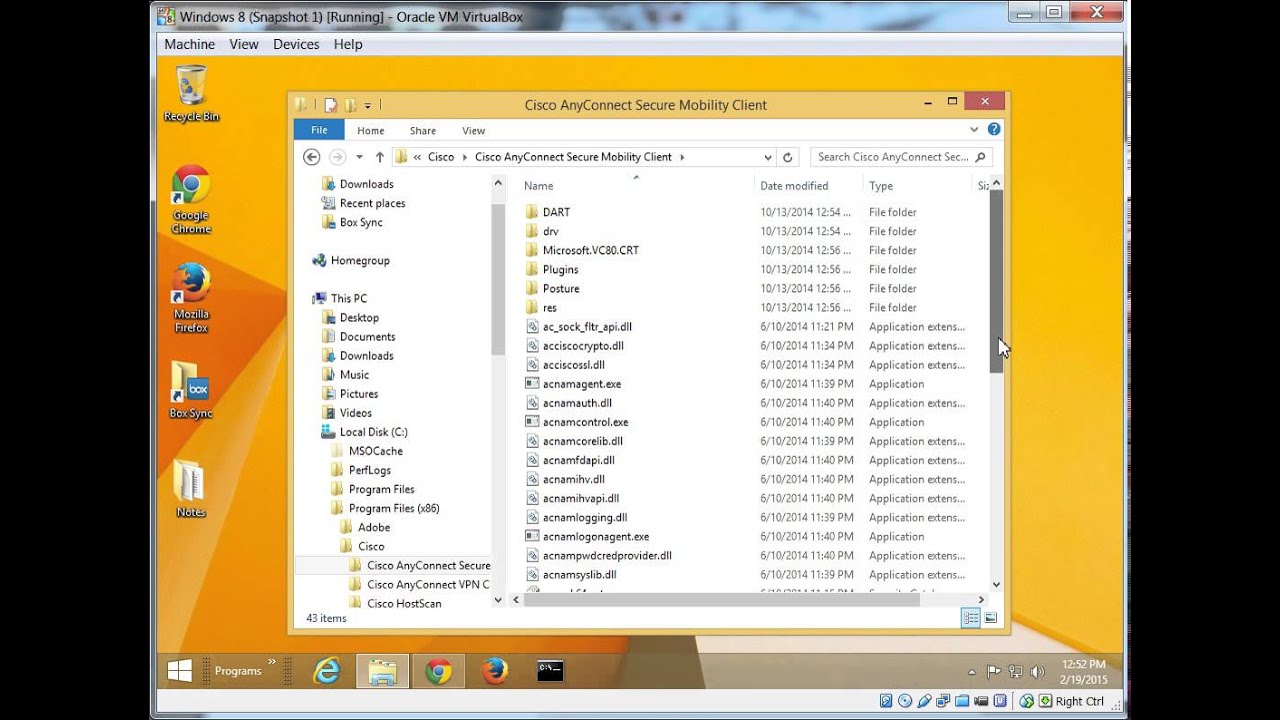Select acciscossl.dll in file list
The height and width of the screenshot is (720, 1280).
(574, 365)
